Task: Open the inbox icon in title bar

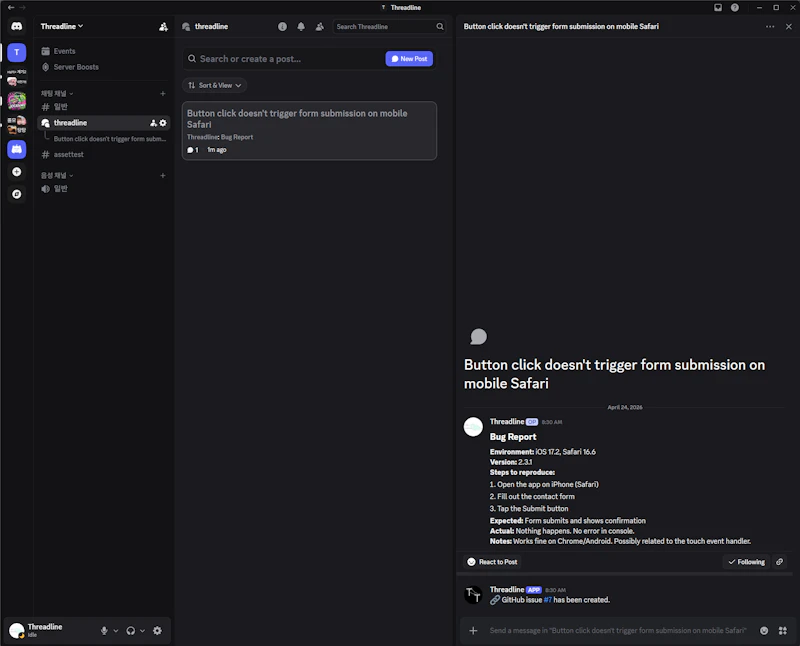Action: click(718, 7)
